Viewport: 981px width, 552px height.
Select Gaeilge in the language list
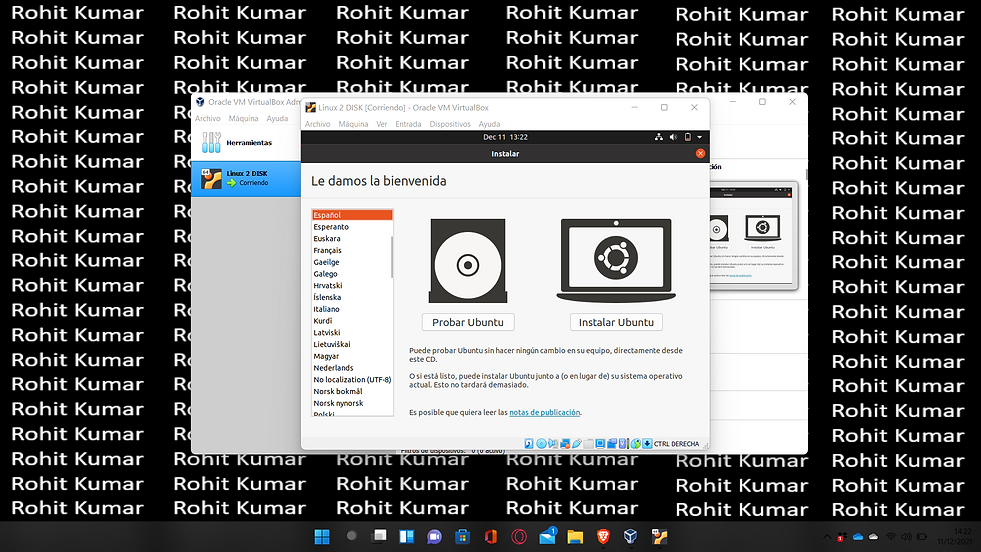coord(352,262)
